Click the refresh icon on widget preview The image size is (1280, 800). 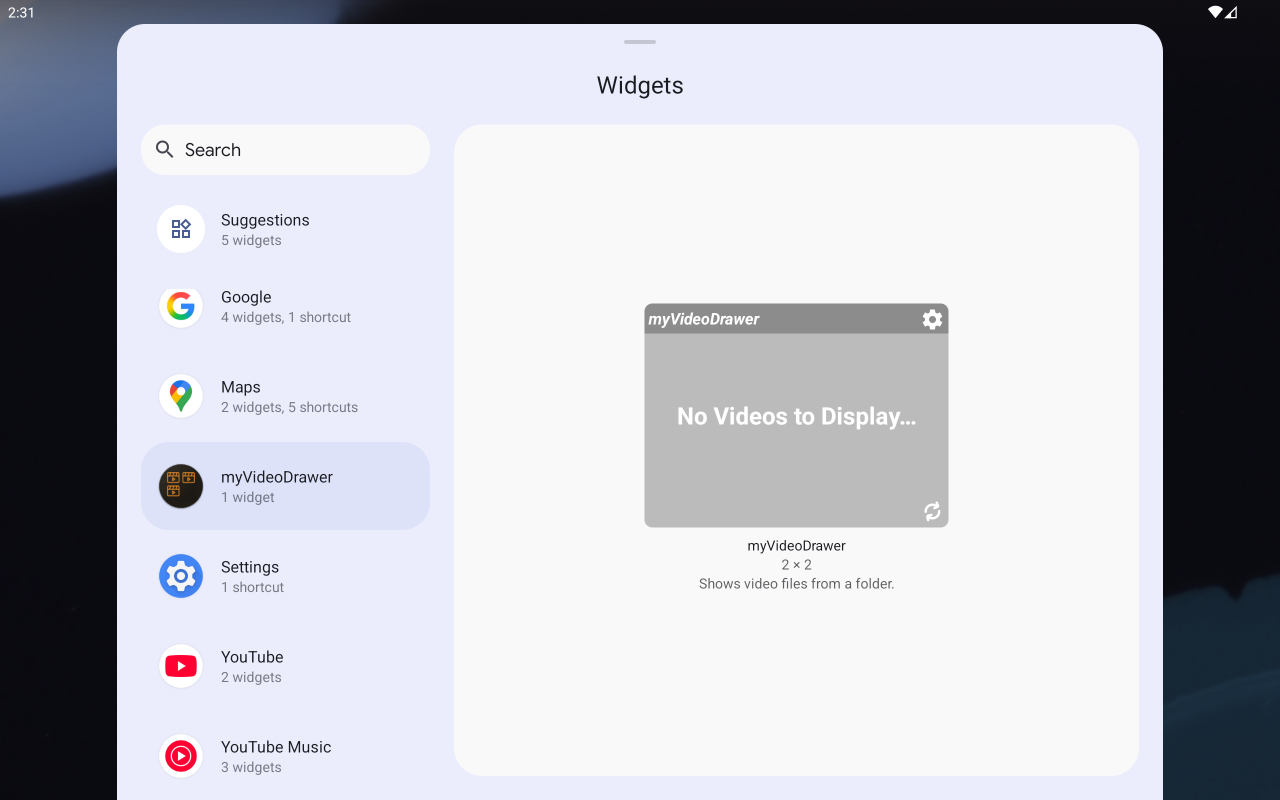click(932, 511)
